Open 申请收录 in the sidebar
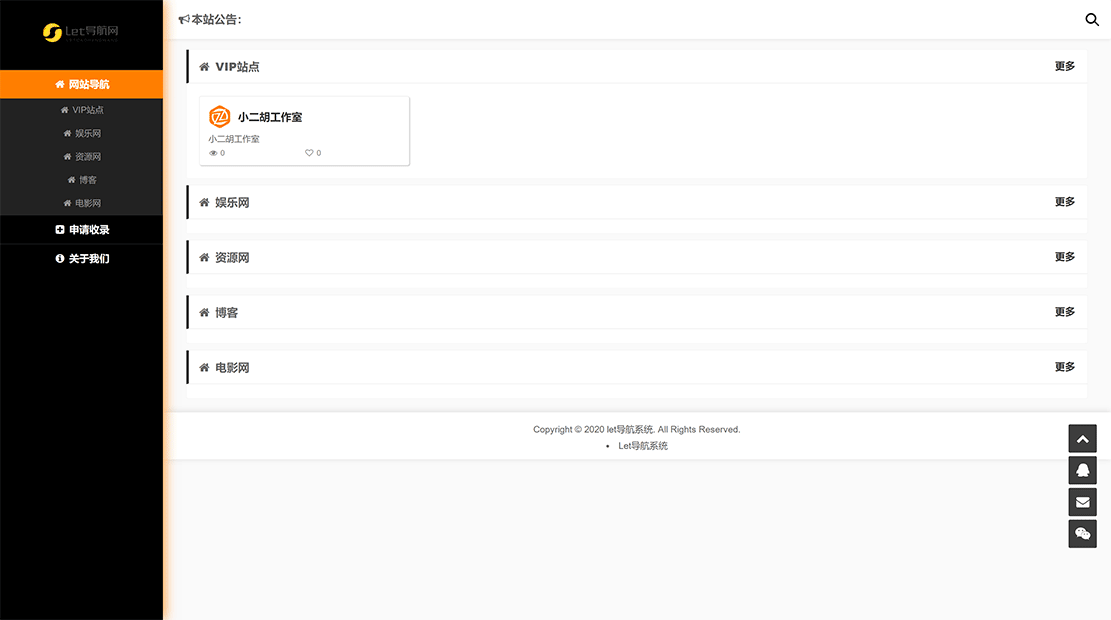 tap(82, 230)
